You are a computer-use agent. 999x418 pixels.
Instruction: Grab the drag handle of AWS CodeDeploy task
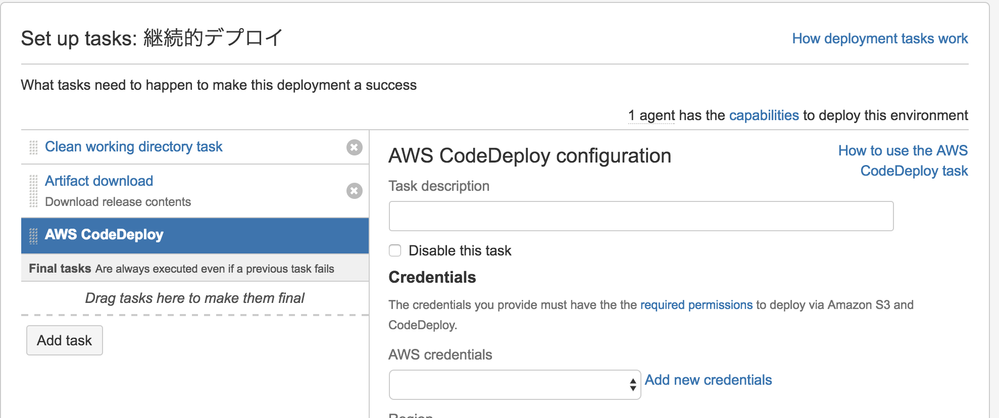pyautogui.click(x=33, y=235)
